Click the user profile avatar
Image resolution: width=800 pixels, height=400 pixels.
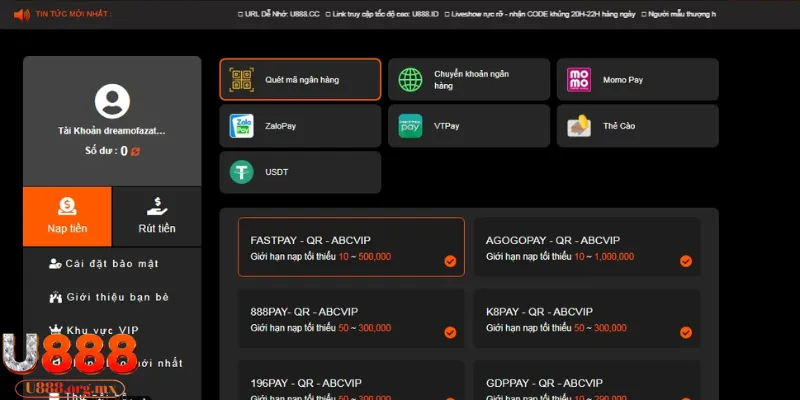pyautogui.click(x=112, y=101)
